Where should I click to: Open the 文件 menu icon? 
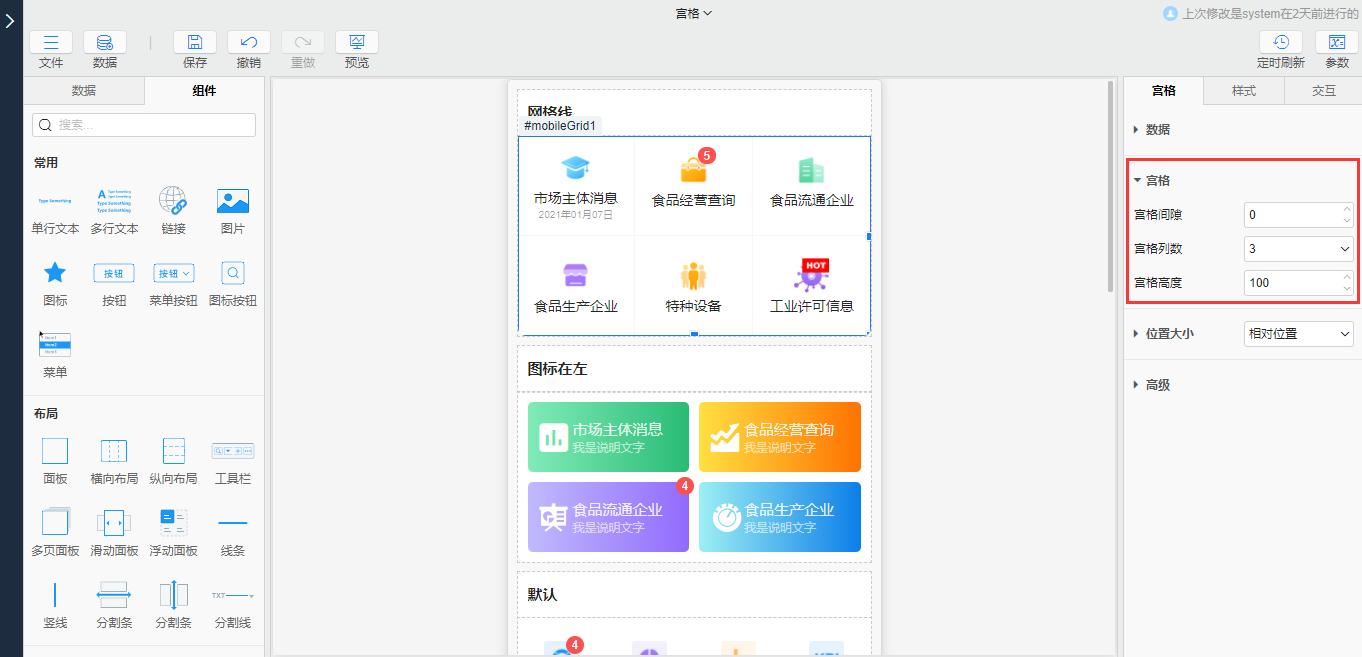(x=51, y=42)
